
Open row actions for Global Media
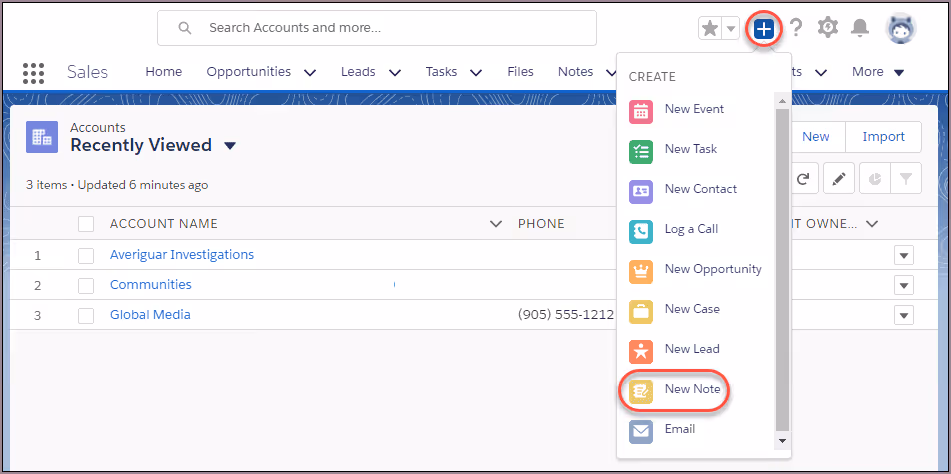click(904, 315)
